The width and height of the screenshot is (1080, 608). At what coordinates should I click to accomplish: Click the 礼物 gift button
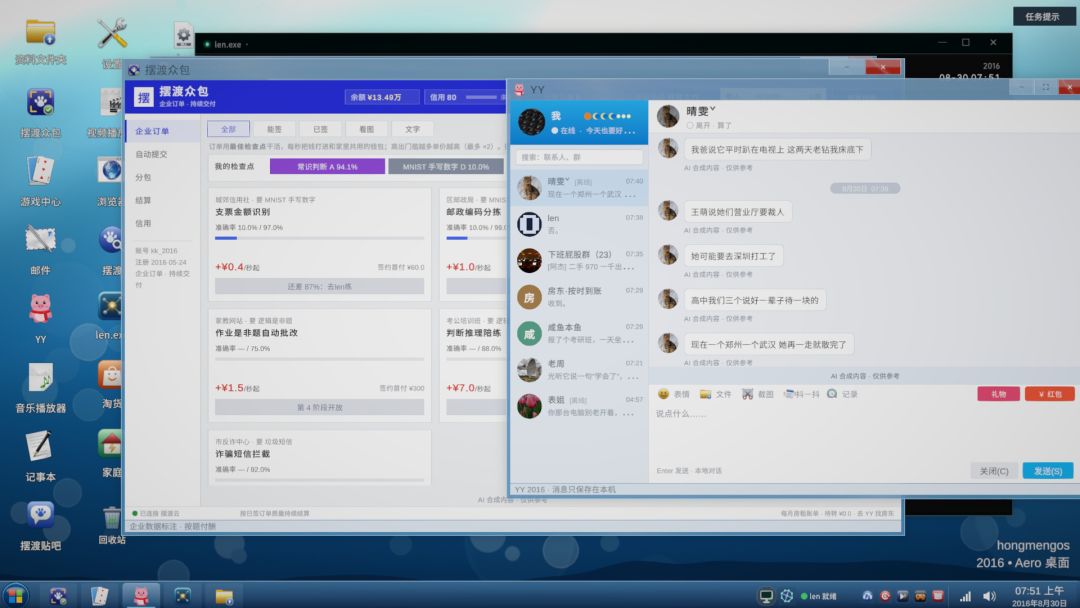click(998, 394)
